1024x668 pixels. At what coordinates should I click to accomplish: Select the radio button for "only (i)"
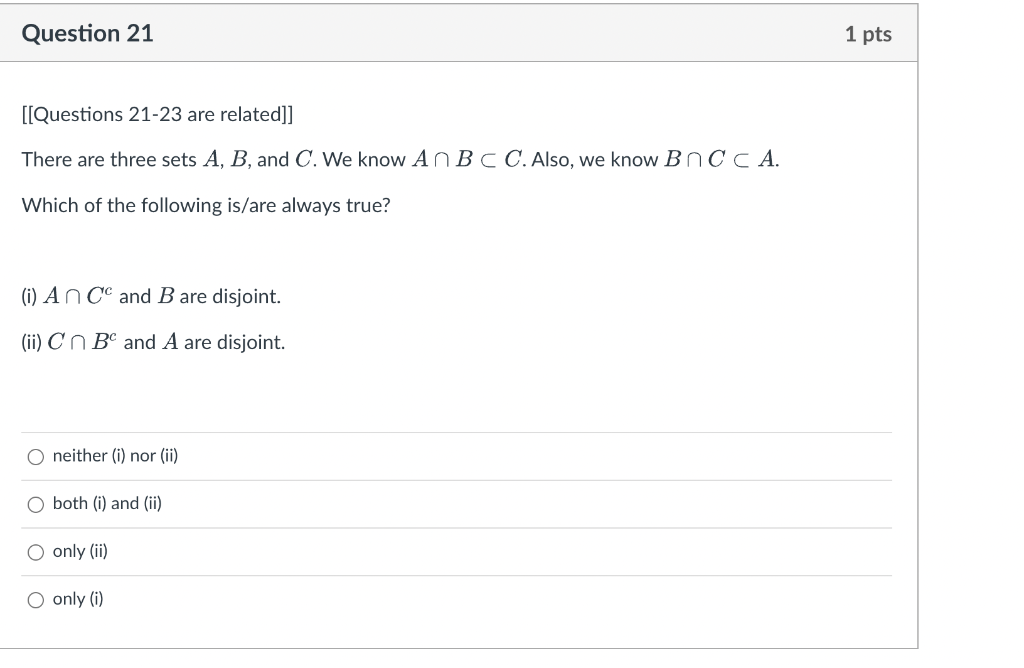tap(35, 599)
